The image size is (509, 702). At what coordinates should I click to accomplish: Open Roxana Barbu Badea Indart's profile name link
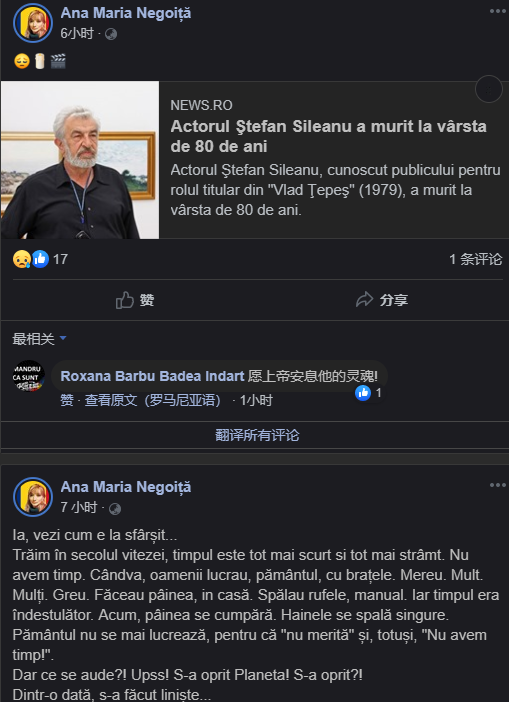152,376
